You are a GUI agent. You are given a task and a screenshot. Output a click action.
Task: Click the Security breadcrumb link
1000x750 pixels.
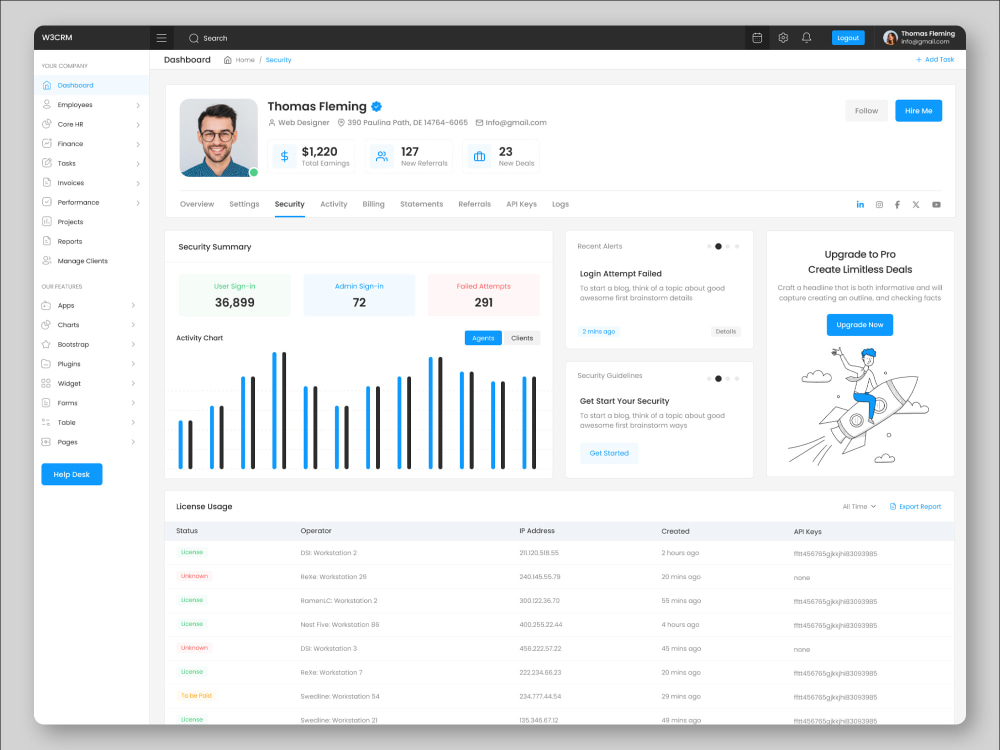[278, 60]
